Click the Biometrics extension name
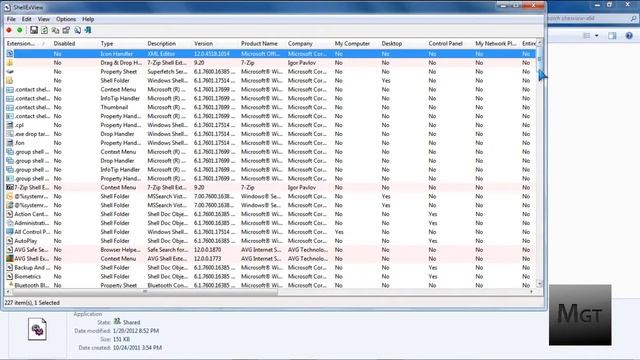 pos(28,276)
